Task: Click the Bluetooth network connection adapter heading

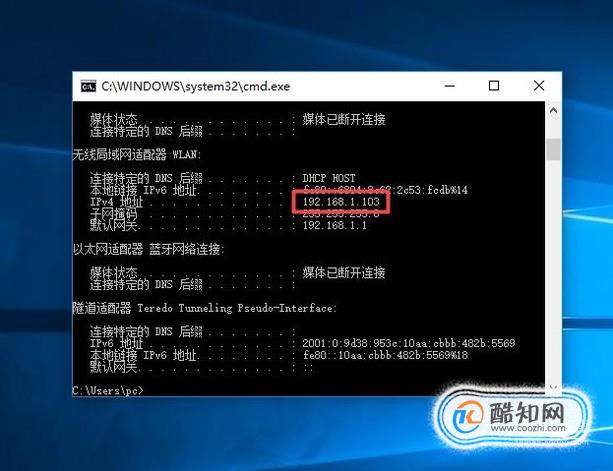Action: 149,249
